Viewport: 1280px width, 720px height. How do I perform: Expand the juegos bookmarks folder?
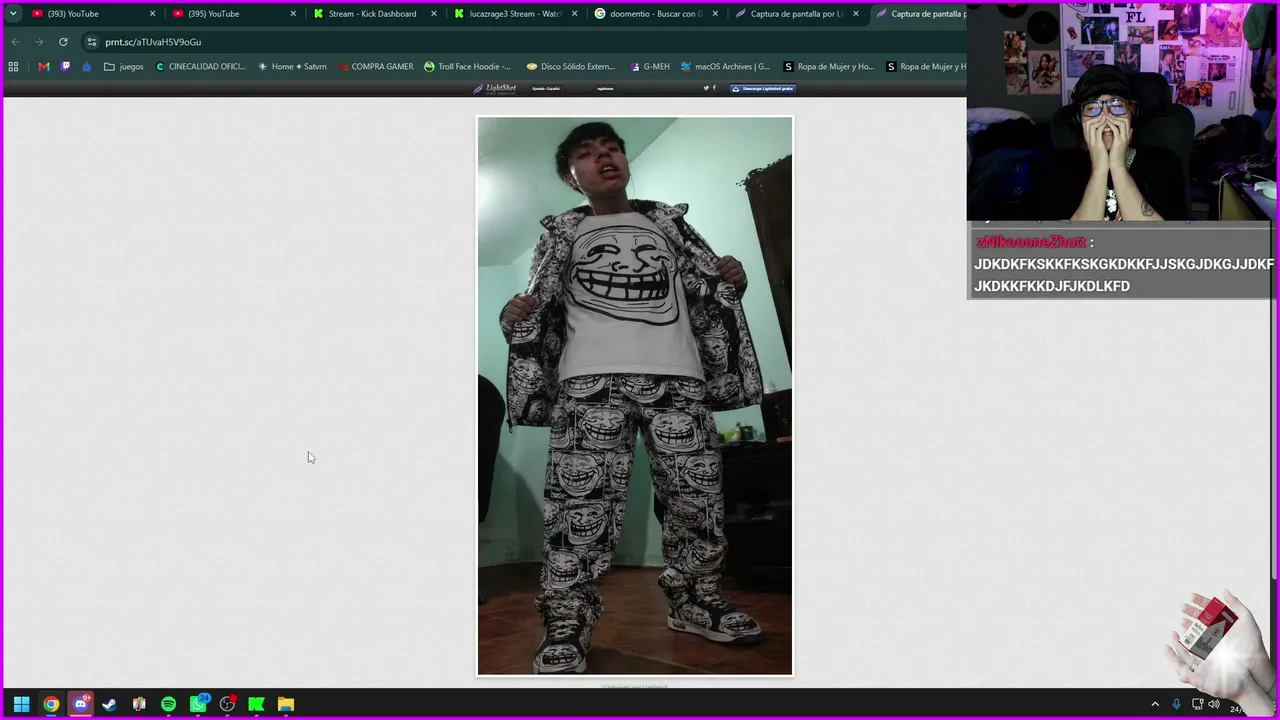point(124,67)
